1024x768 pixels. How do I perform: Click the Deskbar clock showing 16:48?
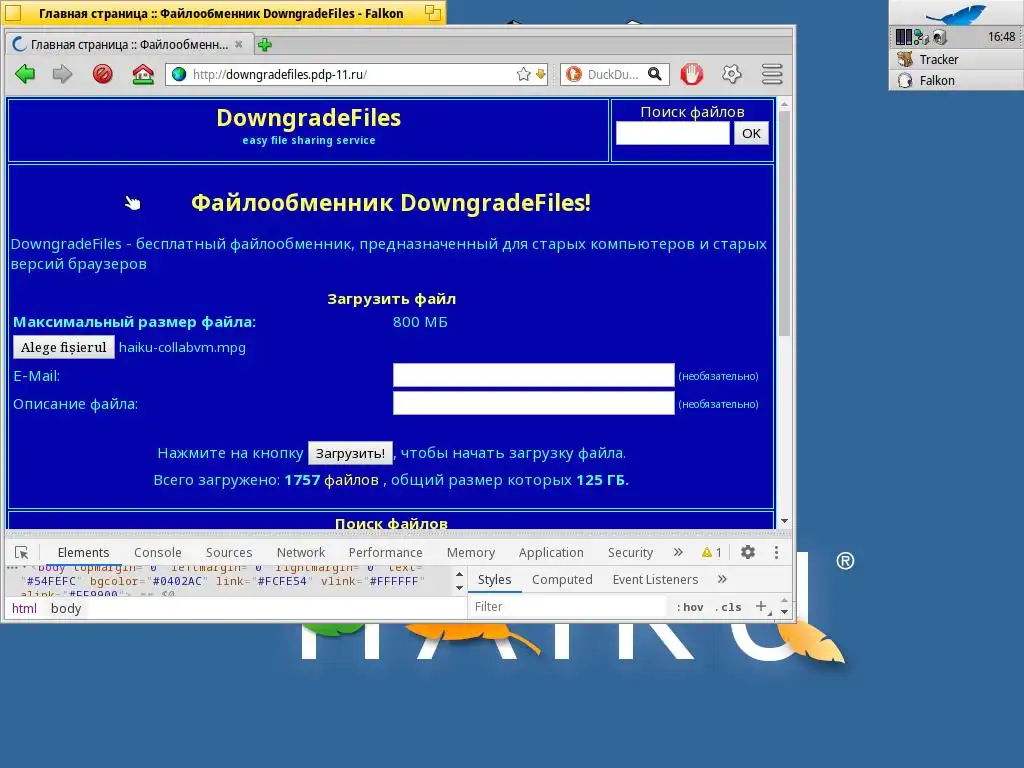(1001, 37)
